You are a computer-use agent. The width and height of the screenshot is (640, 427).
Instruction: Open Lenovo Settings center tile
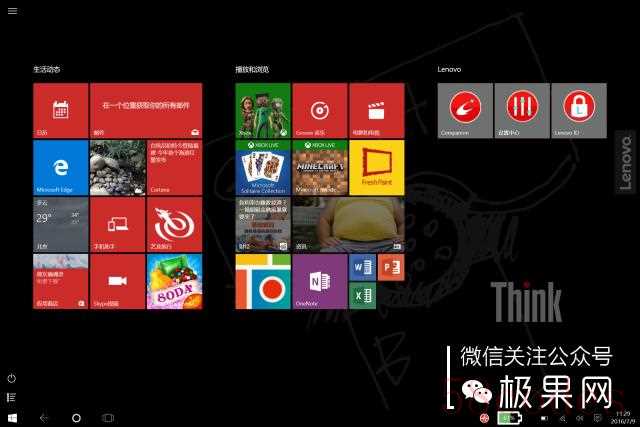522,110
